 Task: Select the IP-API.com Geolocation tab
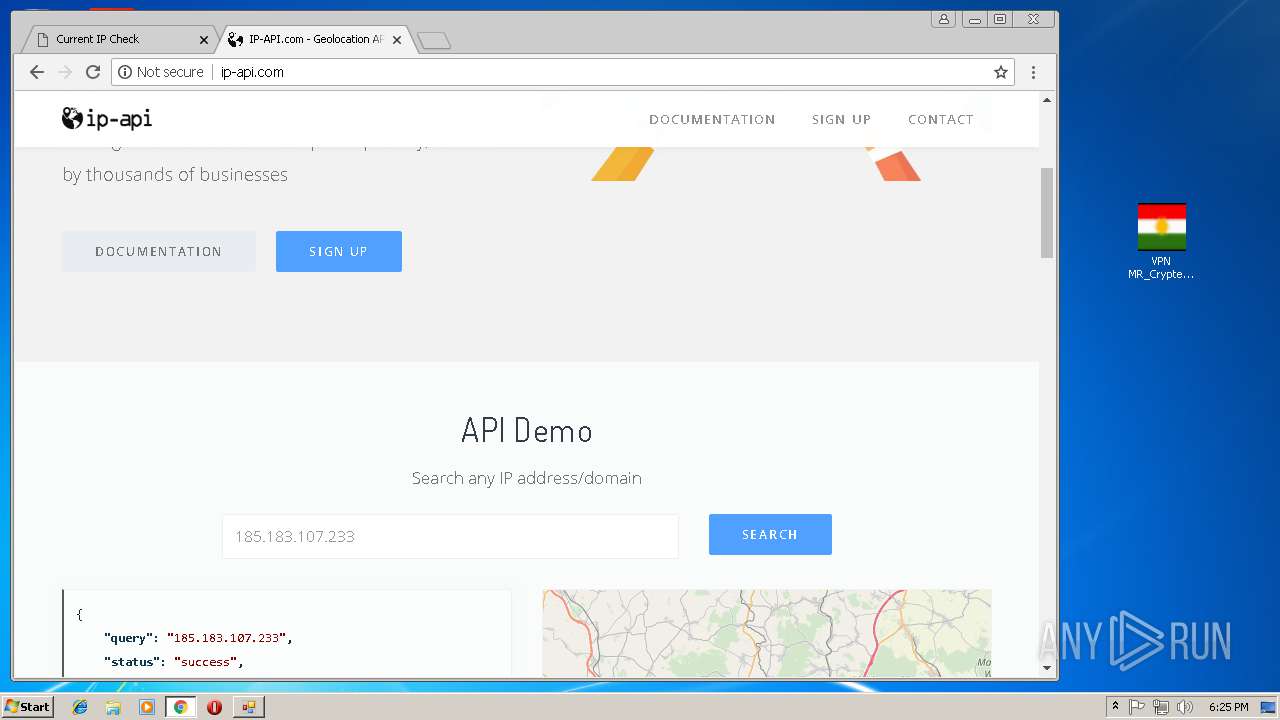tap(315, 40)
